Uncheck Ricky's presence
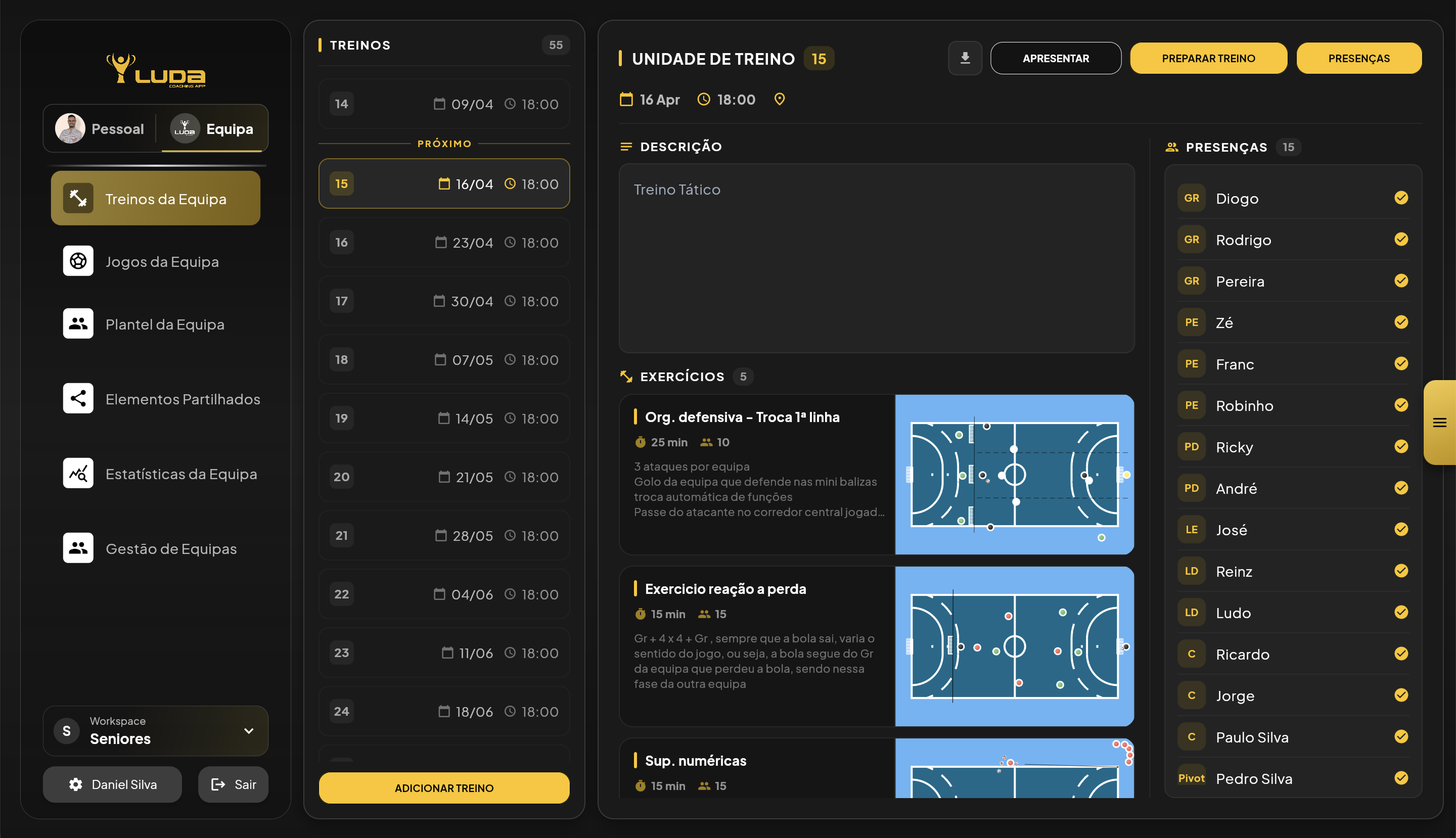The width and height of the screenshot is (1456, 838). (1401, 446)
